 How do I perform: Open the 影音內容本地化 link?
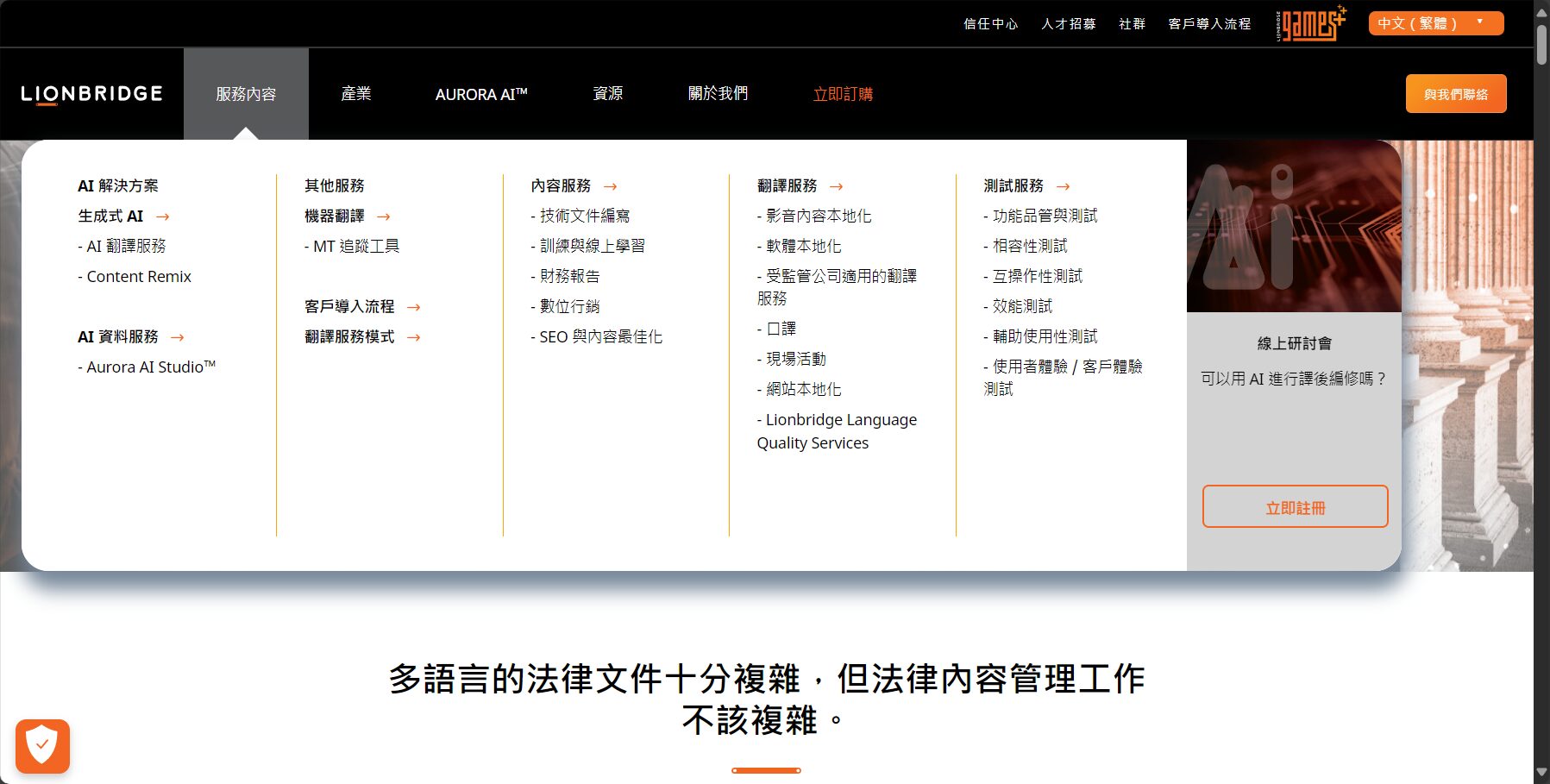(x=818, y=216)
